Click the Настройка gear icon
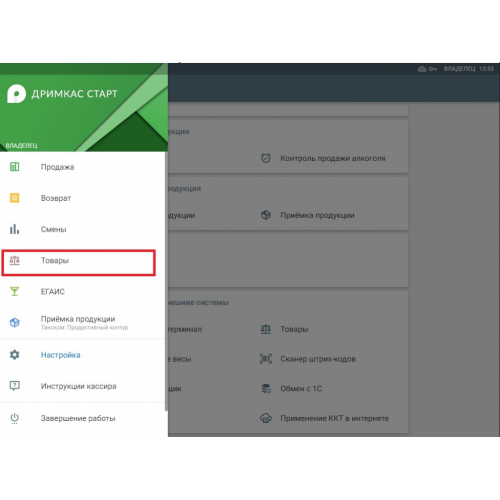Image resolution: width=500 pixels, height=500 pixels. tap(14, 355)
